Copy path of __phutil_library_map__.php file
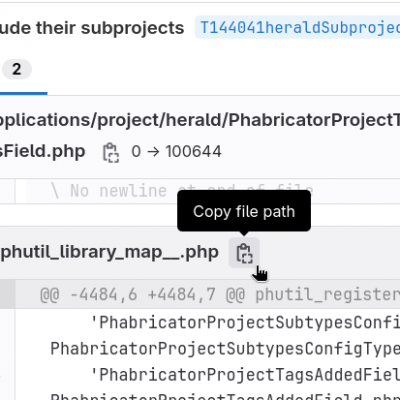 pos(244,253)
